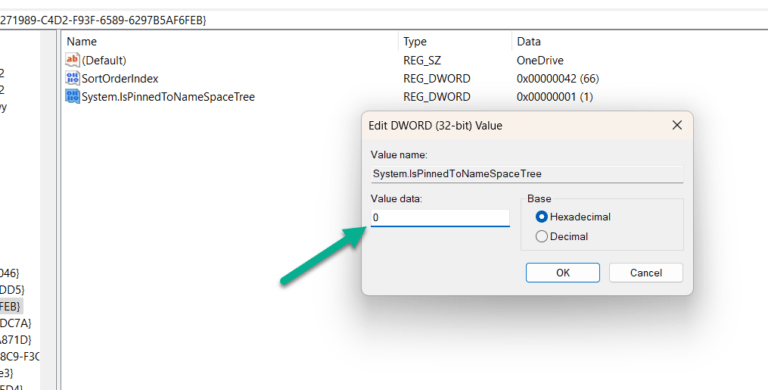Select the tree key ending in DD5}
Screen dimensions: 768x390
point(12,290)
